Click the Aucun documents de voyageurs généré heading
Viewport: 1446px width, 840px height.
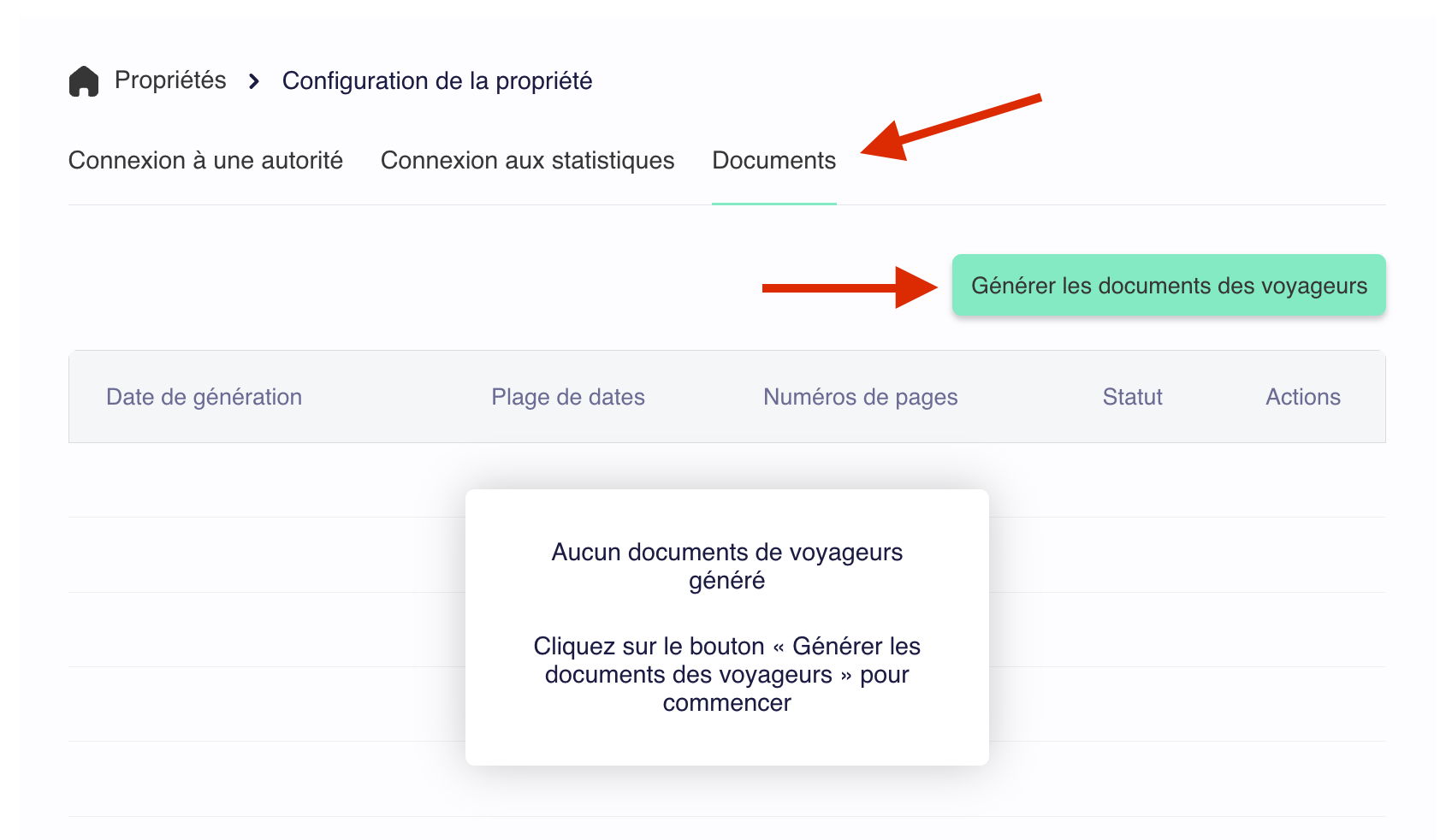click(726, 566)
